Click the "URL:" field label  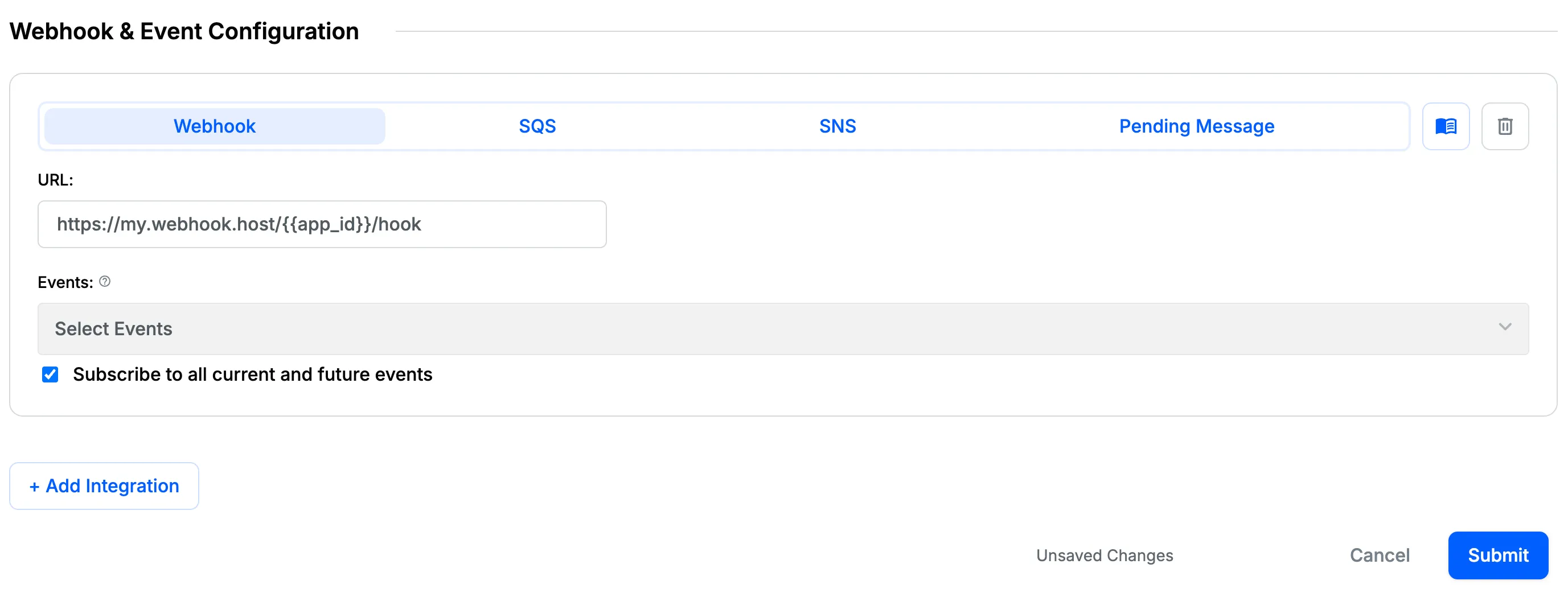(55, 180)
